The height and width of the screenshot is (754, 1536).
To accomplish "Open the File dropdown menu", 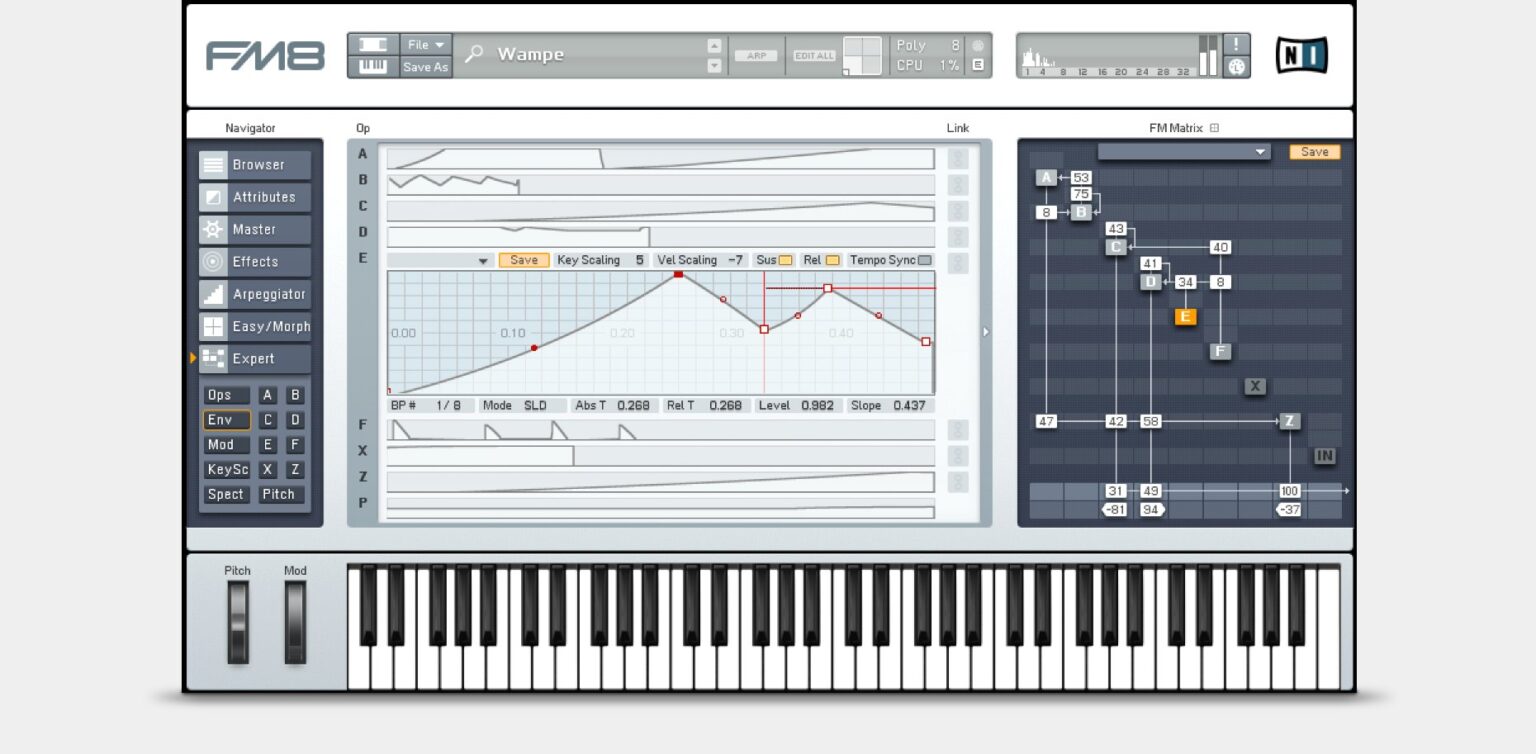I will [x=424, y=43].
